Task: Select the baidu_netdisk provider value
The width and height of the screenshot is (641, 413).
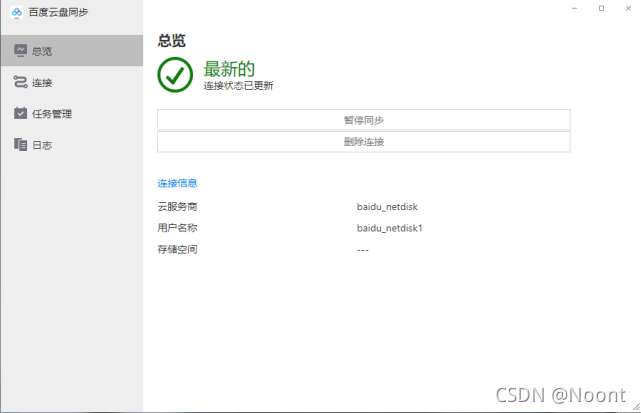Action: click(x=387, y=207)
